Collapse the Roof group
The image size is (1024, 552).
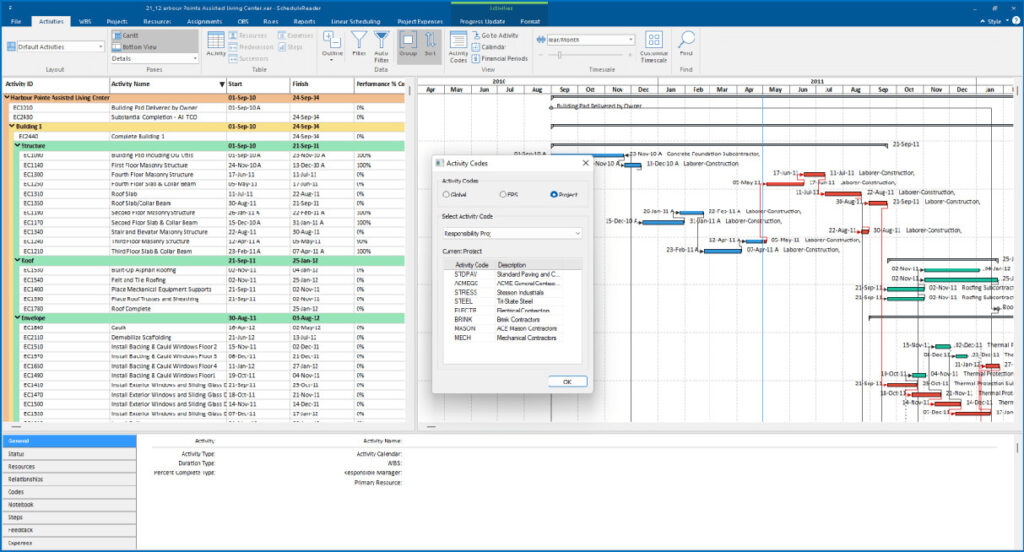tap(17, 260)
